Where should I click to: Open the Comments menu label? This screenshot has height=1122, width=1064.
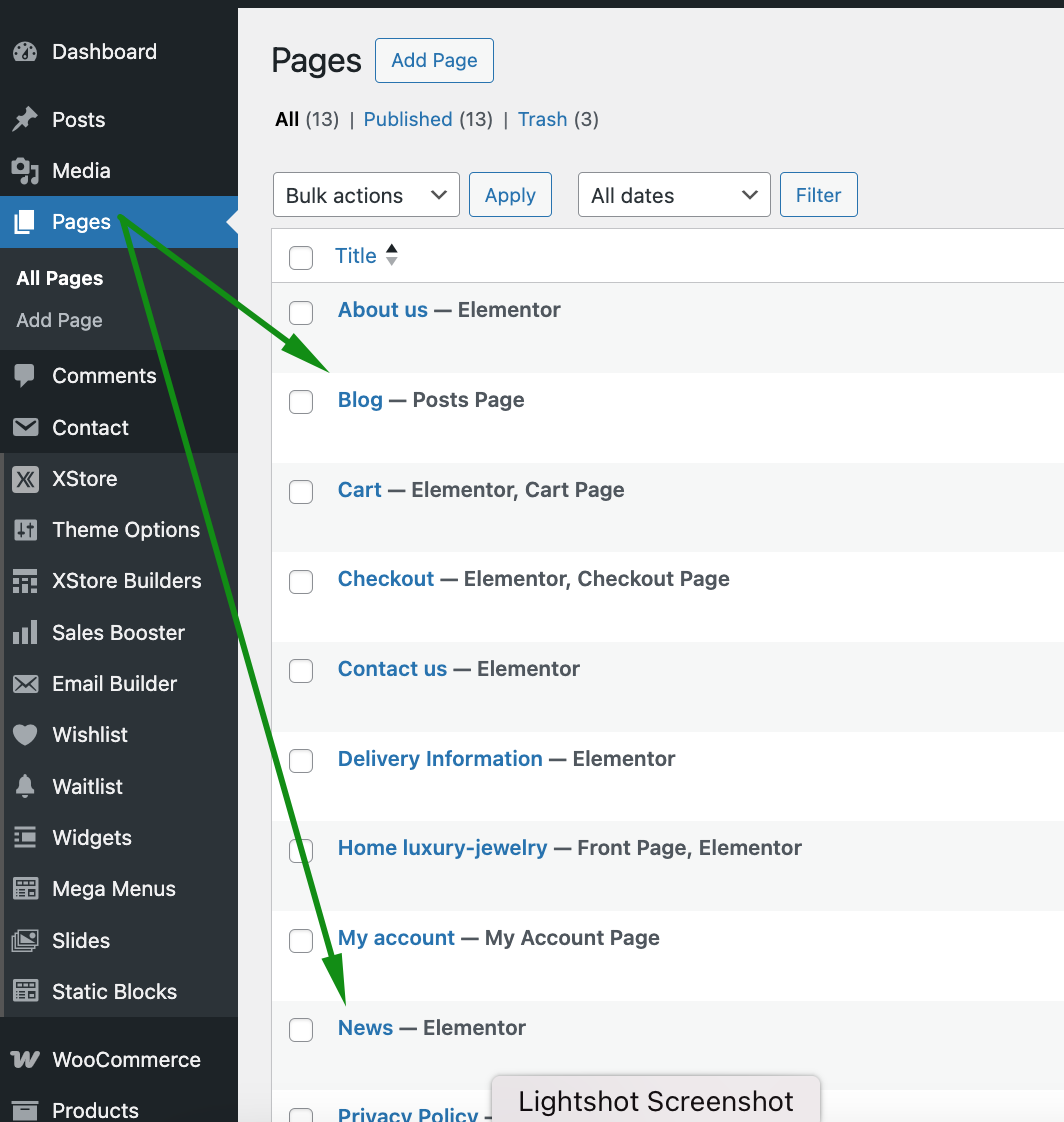point(104,376)
